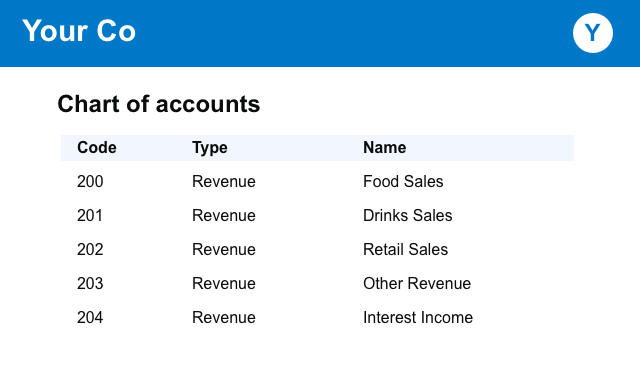Image resolution: width=640 pixels, height=371 pixels.
Task: Click the Retail Sales account name
Action: (406, 249)
